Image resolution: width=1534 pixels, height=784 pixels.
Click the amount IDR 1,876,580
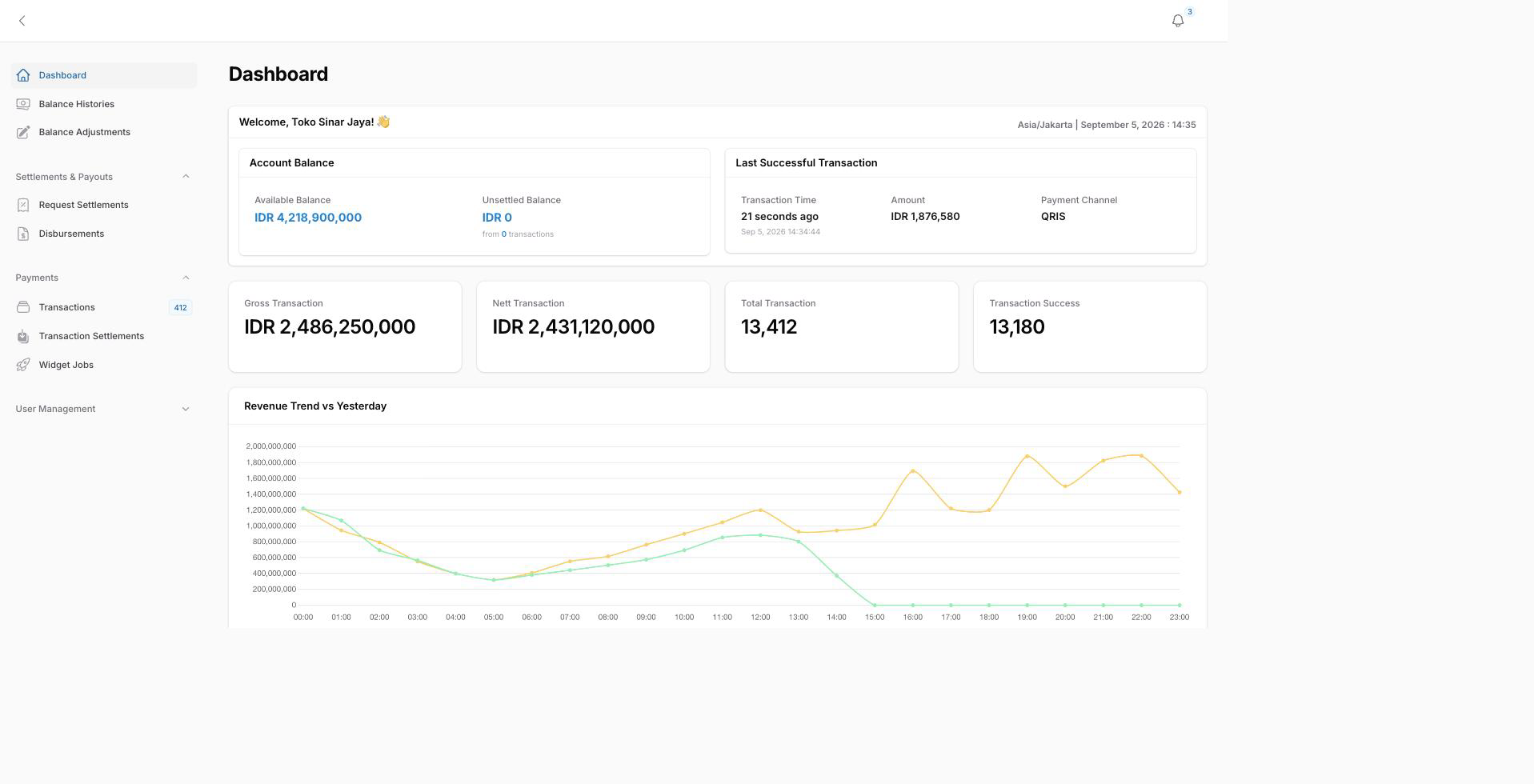[x=925, y=217]
